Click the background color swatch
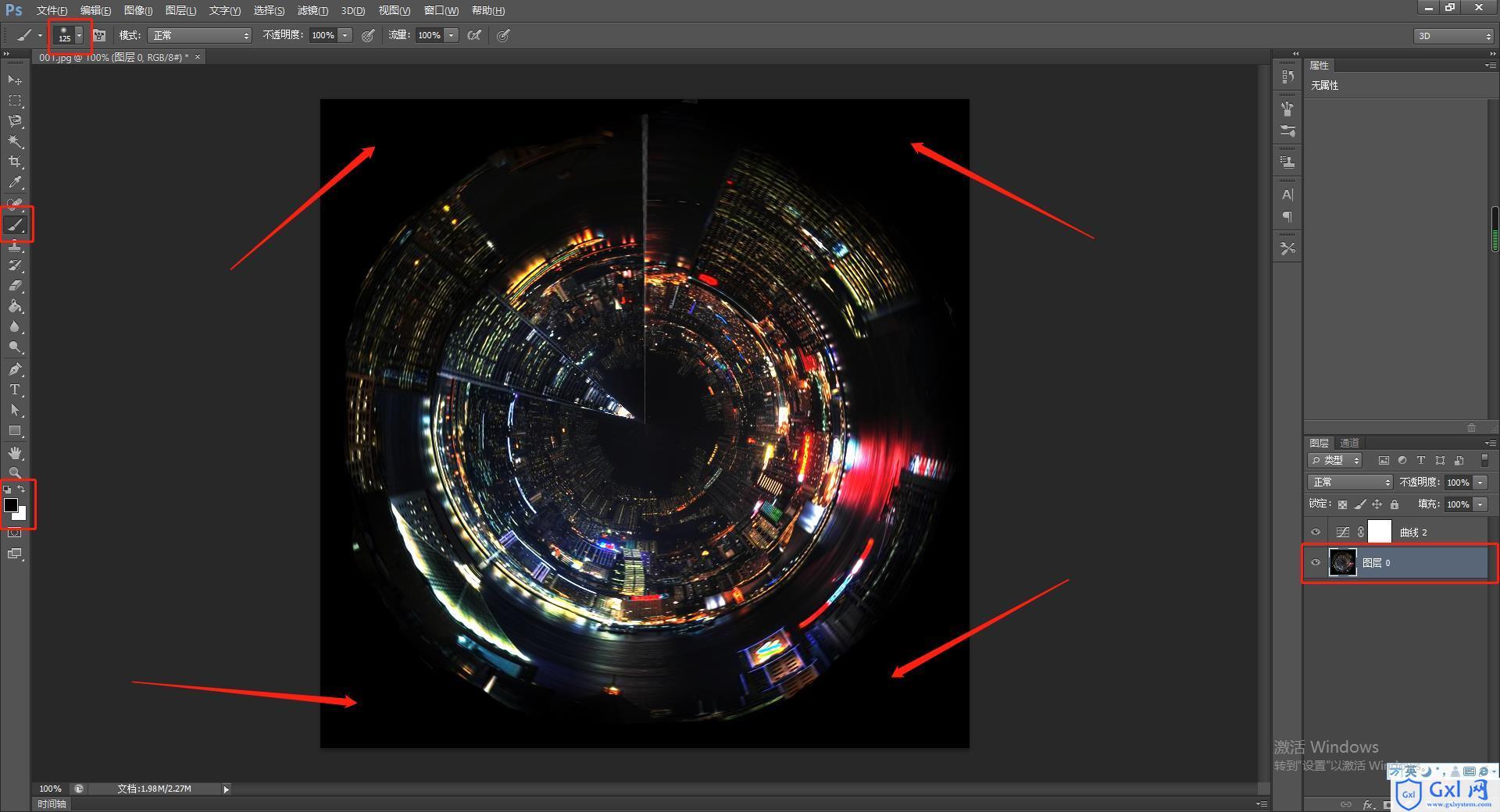Viewport: 1500px width, 812px height. pyautogui.click(x=21, y=515)
